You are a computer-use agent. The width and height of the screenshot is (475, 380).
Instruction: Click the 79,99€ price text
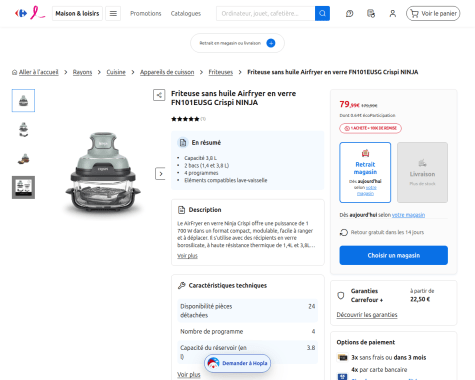(x=349, y=104)
